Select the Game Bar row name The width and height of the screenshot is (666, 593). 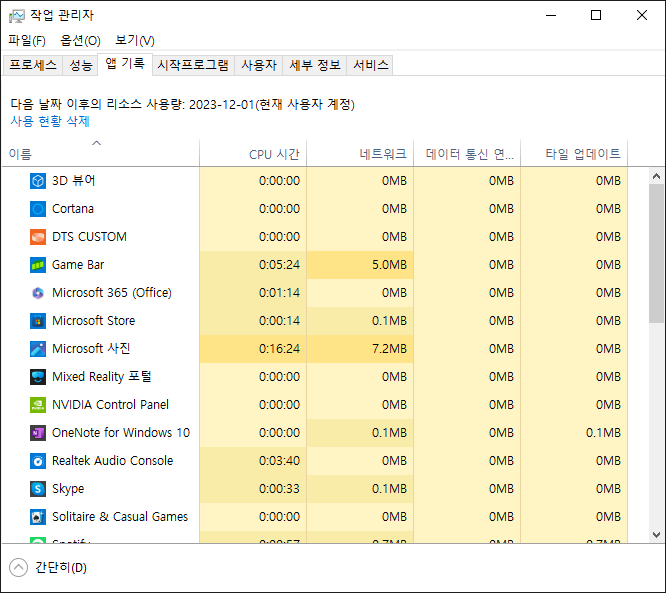pos(78,265)
